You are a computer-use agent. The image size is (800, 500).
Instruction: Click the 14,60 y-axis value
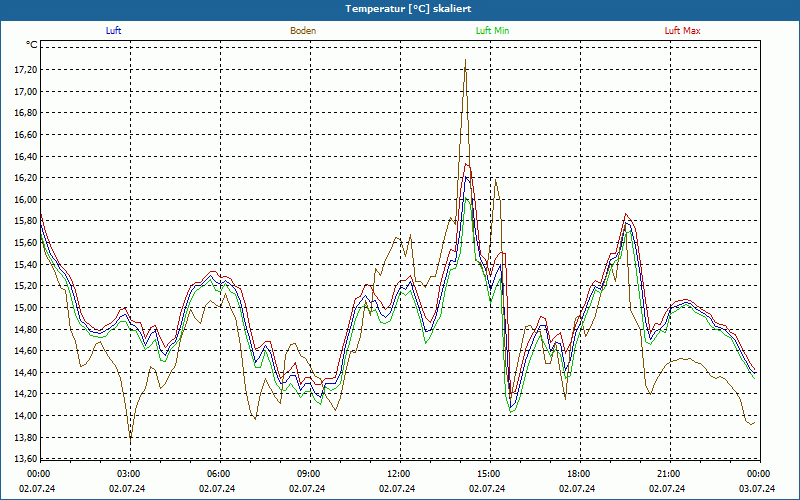[x=26, y=351]
